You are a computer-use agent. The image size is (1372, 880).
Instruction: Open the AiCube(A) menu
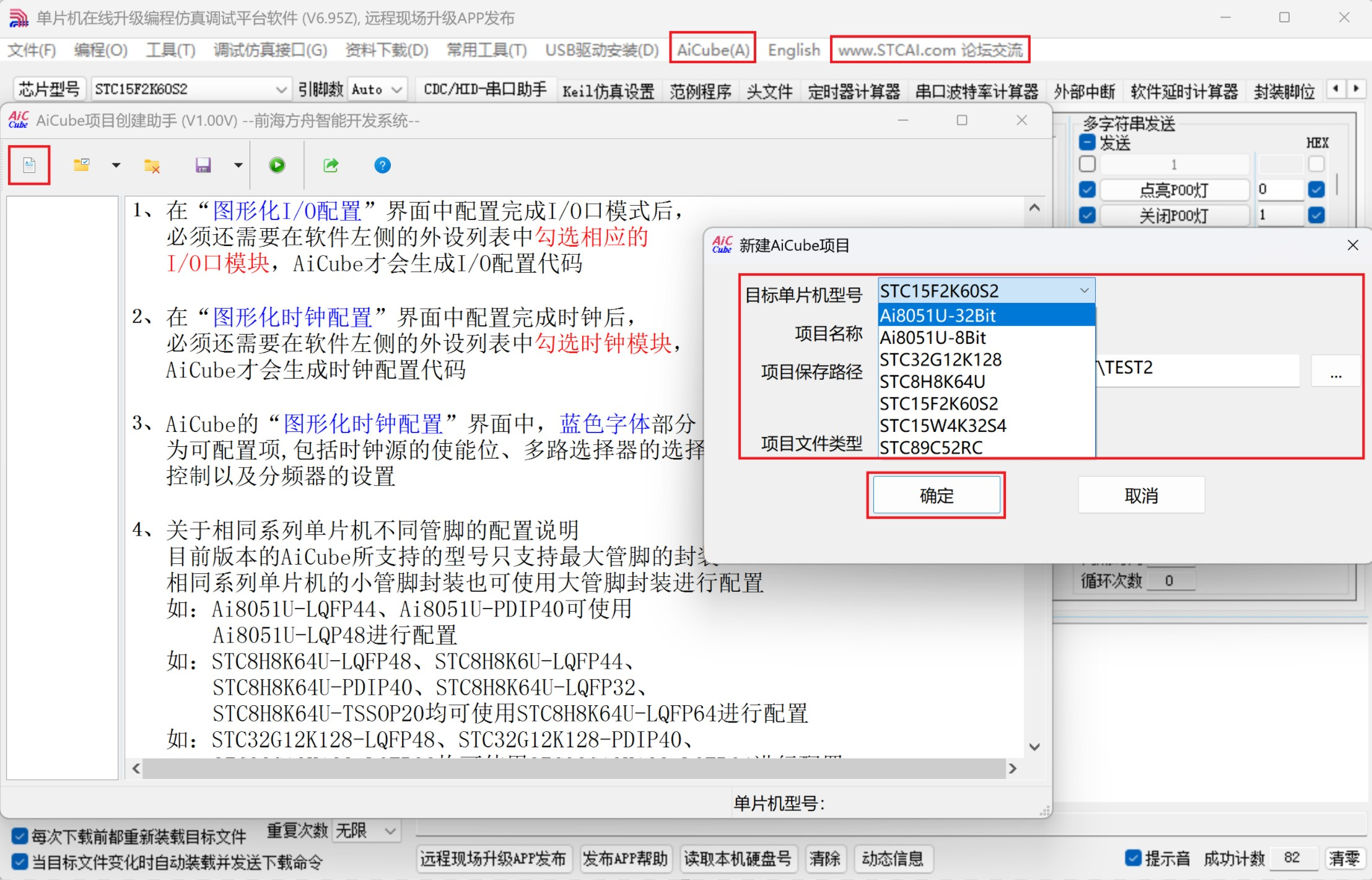click(x=712, y=50)
